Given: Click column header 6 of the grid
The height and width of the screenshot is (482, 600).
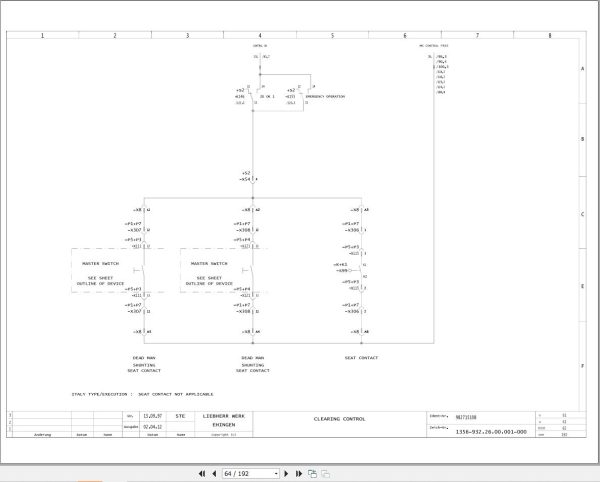Looking at the screenshot, I should [x=405, y=35].
